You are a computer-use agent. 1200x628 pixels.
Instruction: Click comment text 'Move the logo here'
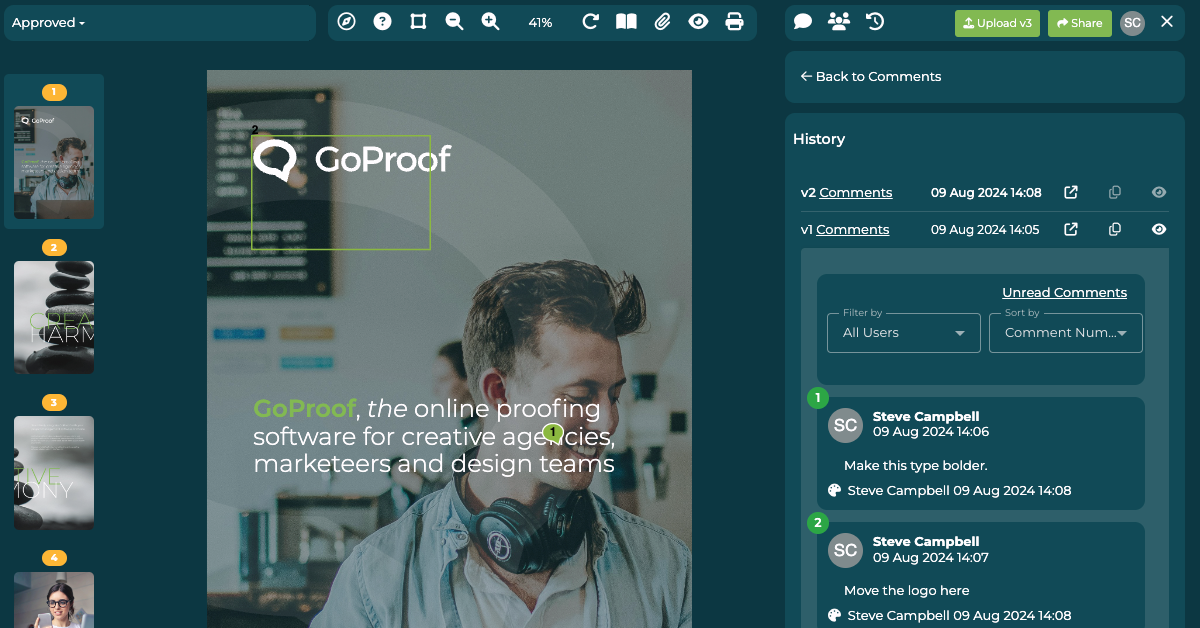[907, 590]
